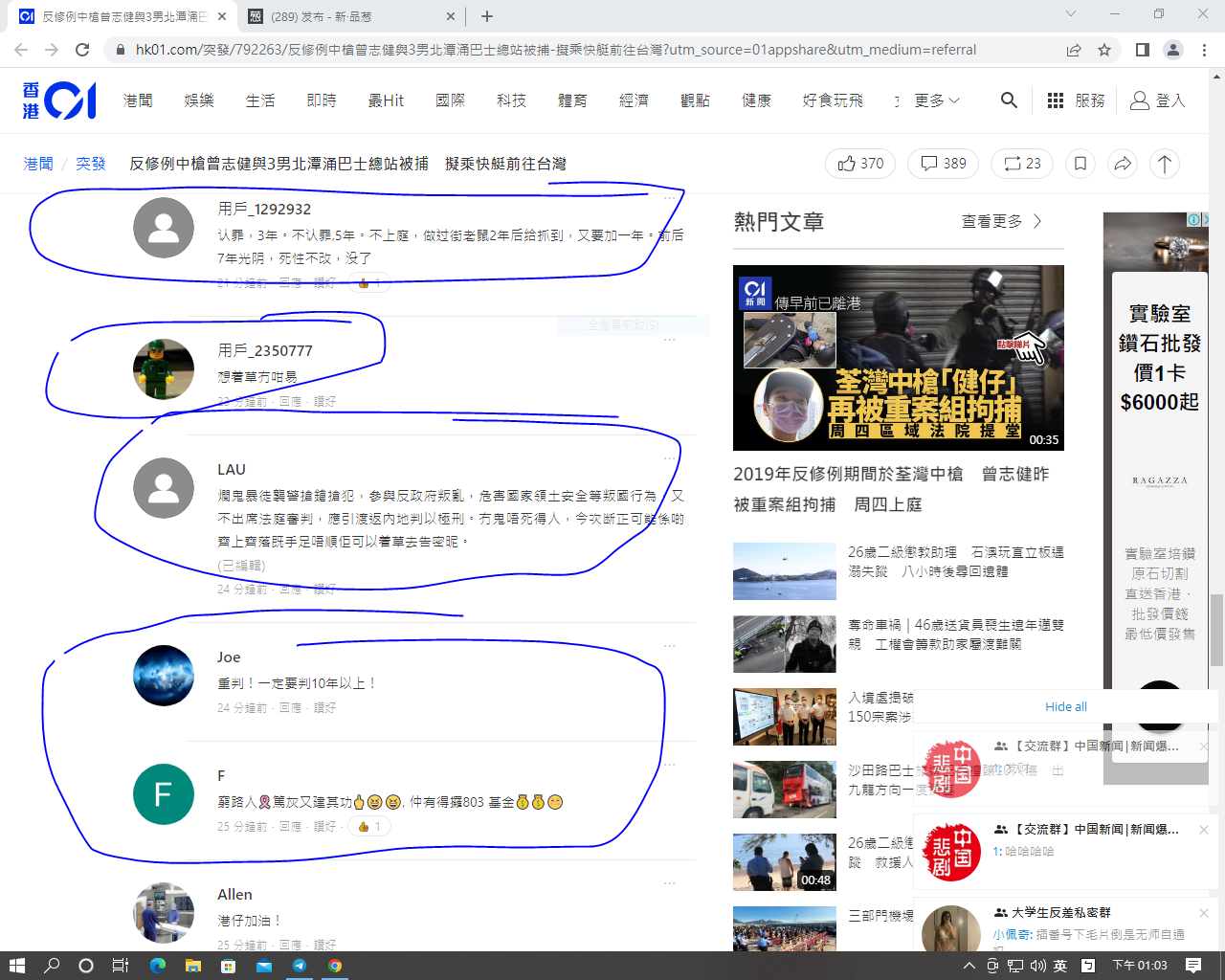Image resolution: width=1225 pixels, height=980 pixels.
Task: Click the taskbar clock 下午 01:03
Action: click(1140, 966)
